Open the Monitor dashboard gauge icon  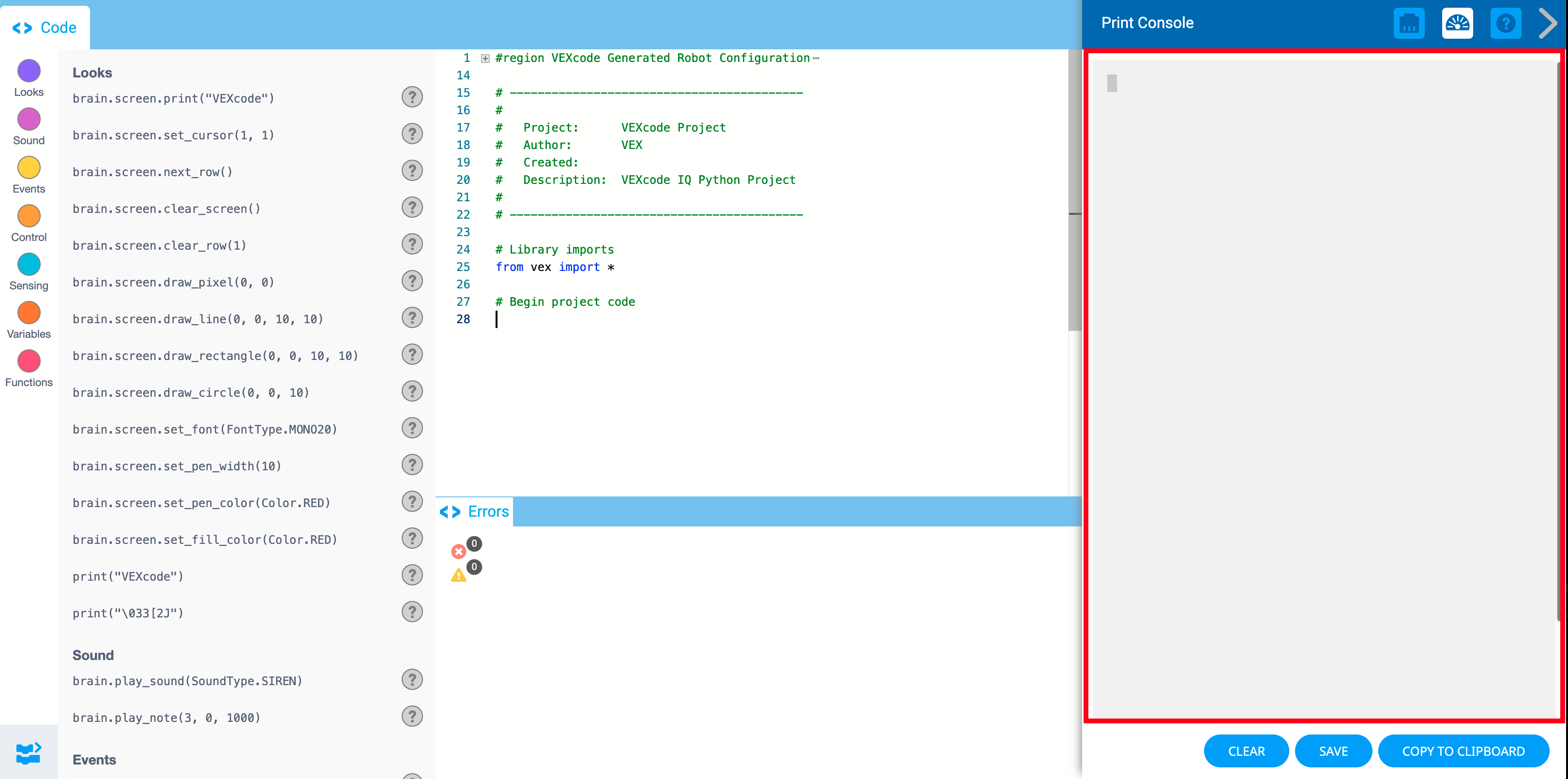pos(1457,23)
